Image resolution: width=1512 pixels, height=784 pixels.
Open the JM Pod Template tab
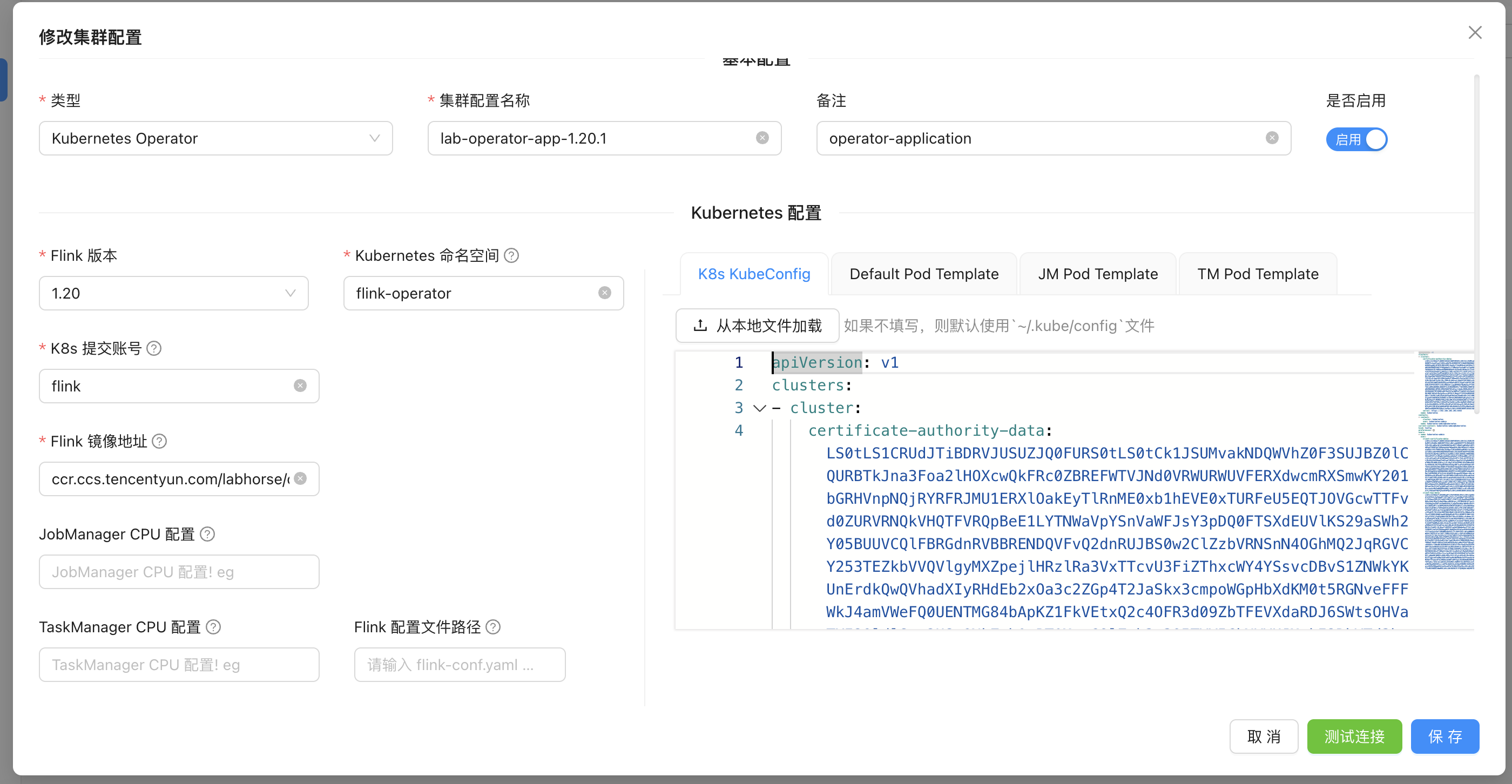(1097, 274)
